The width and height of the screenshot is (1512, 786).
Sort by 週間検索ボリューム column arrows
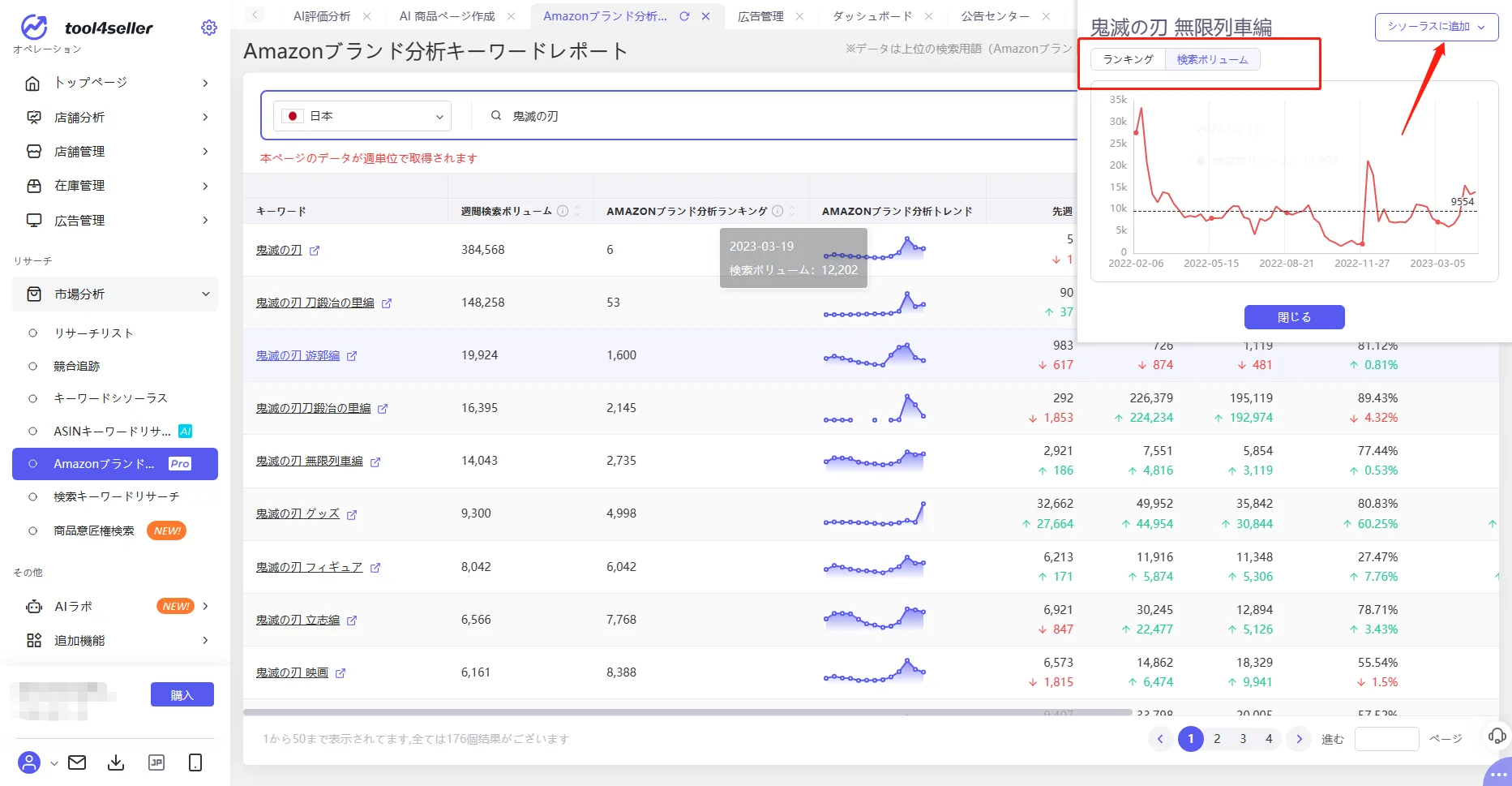point(577,211)
